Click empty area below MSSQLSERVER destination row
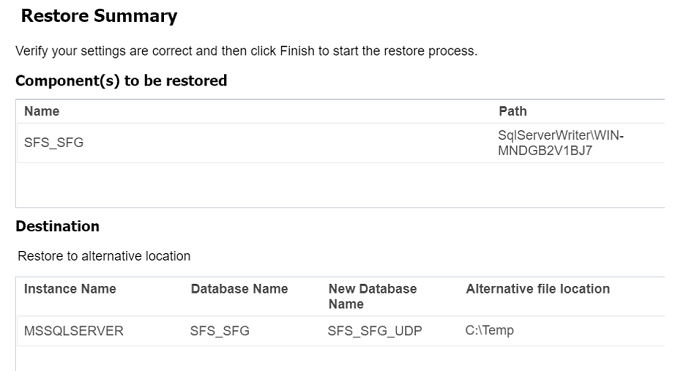Viewport: 675px width, 371px height. [340, 359]
